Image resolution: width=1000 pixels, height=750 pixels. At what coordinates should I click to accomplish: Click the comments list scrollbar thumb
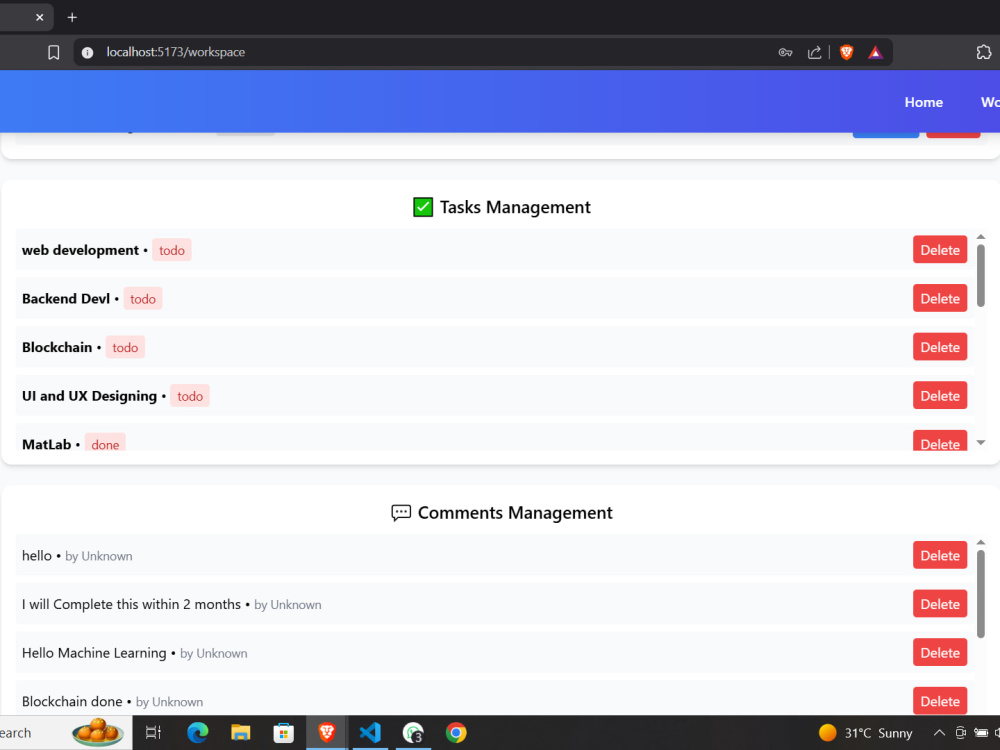tap(981, 594)
